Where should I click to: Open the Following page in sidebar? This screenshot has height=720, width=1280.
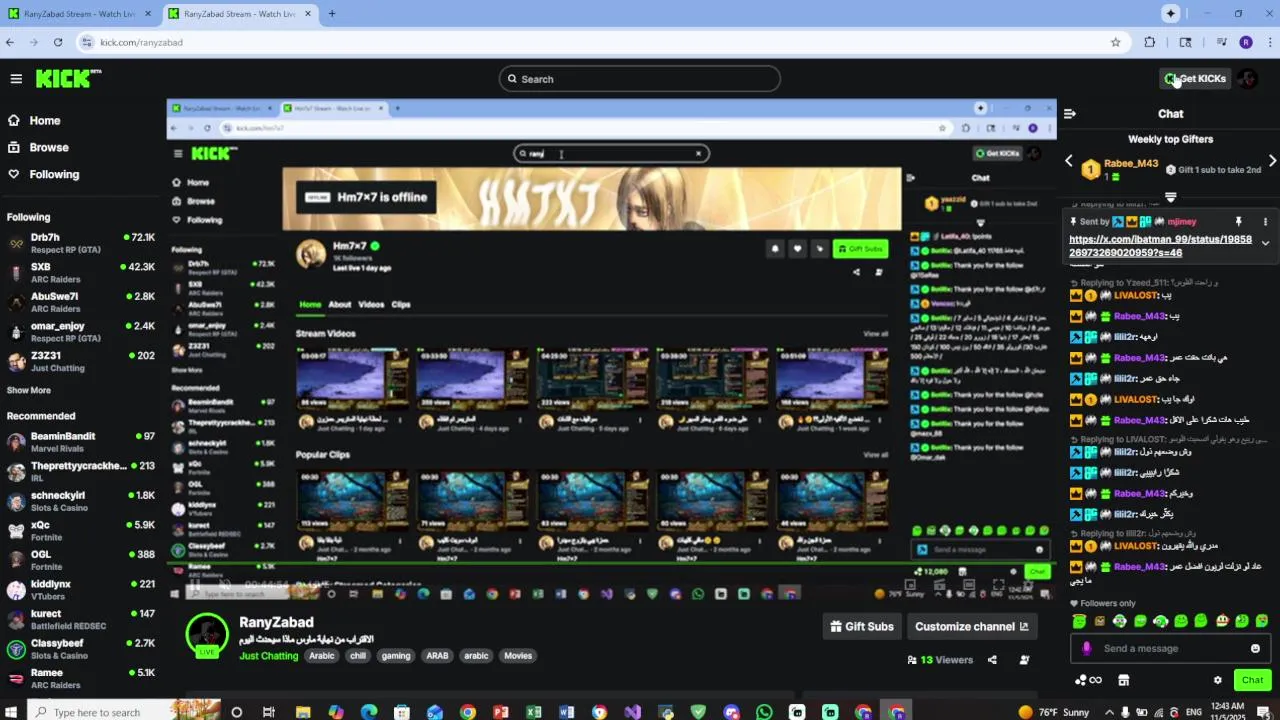pyautogui.click(x=54, y=174)
